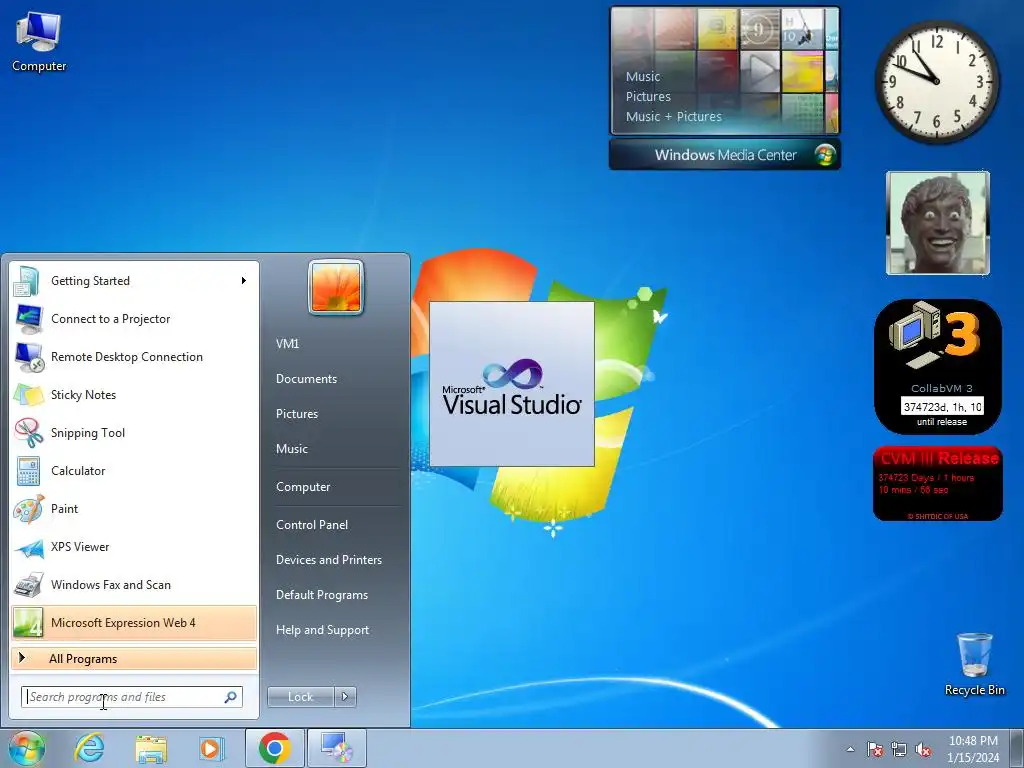Open Music from Start menu

[x=292, y=449]
